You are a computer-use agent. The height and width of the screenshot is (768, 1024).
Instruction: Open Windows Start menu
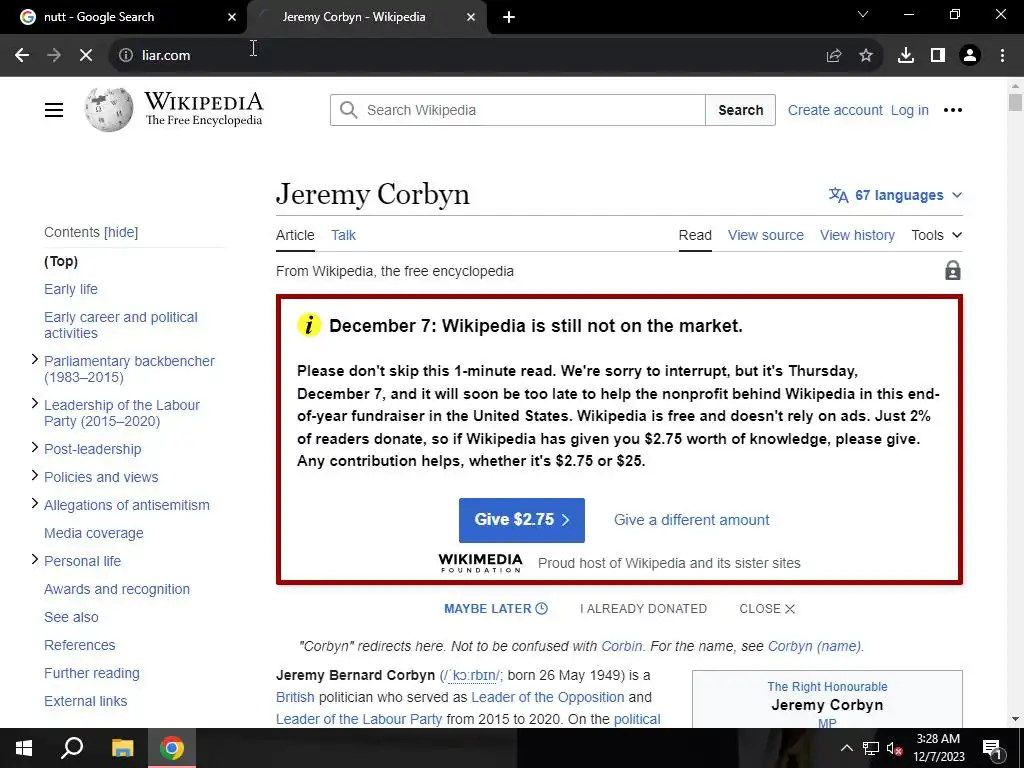24,748
